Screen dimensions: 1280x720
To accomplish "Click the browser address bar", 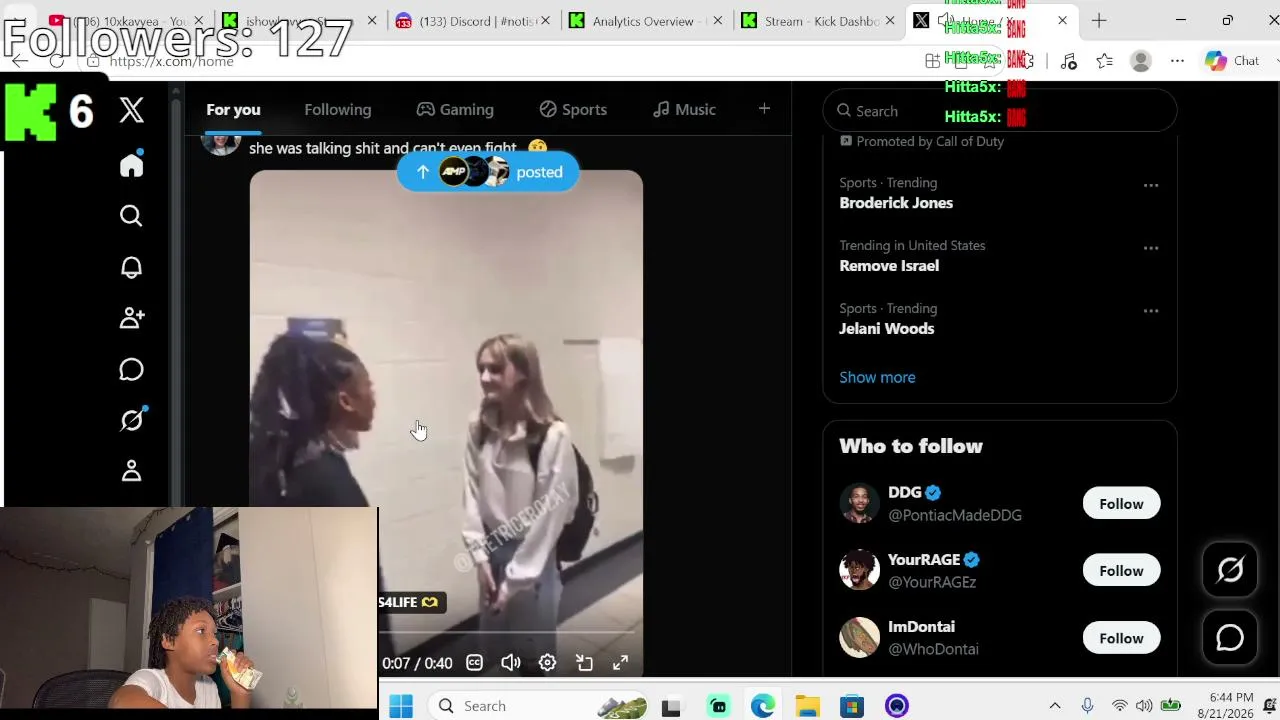I will [x=500, y=61].
